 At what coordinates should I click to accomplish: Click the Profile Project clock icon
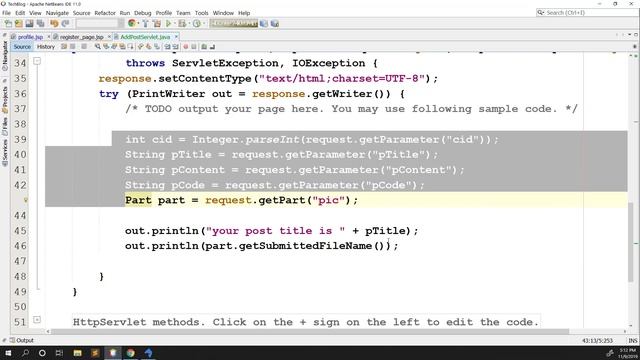point(197,24)
